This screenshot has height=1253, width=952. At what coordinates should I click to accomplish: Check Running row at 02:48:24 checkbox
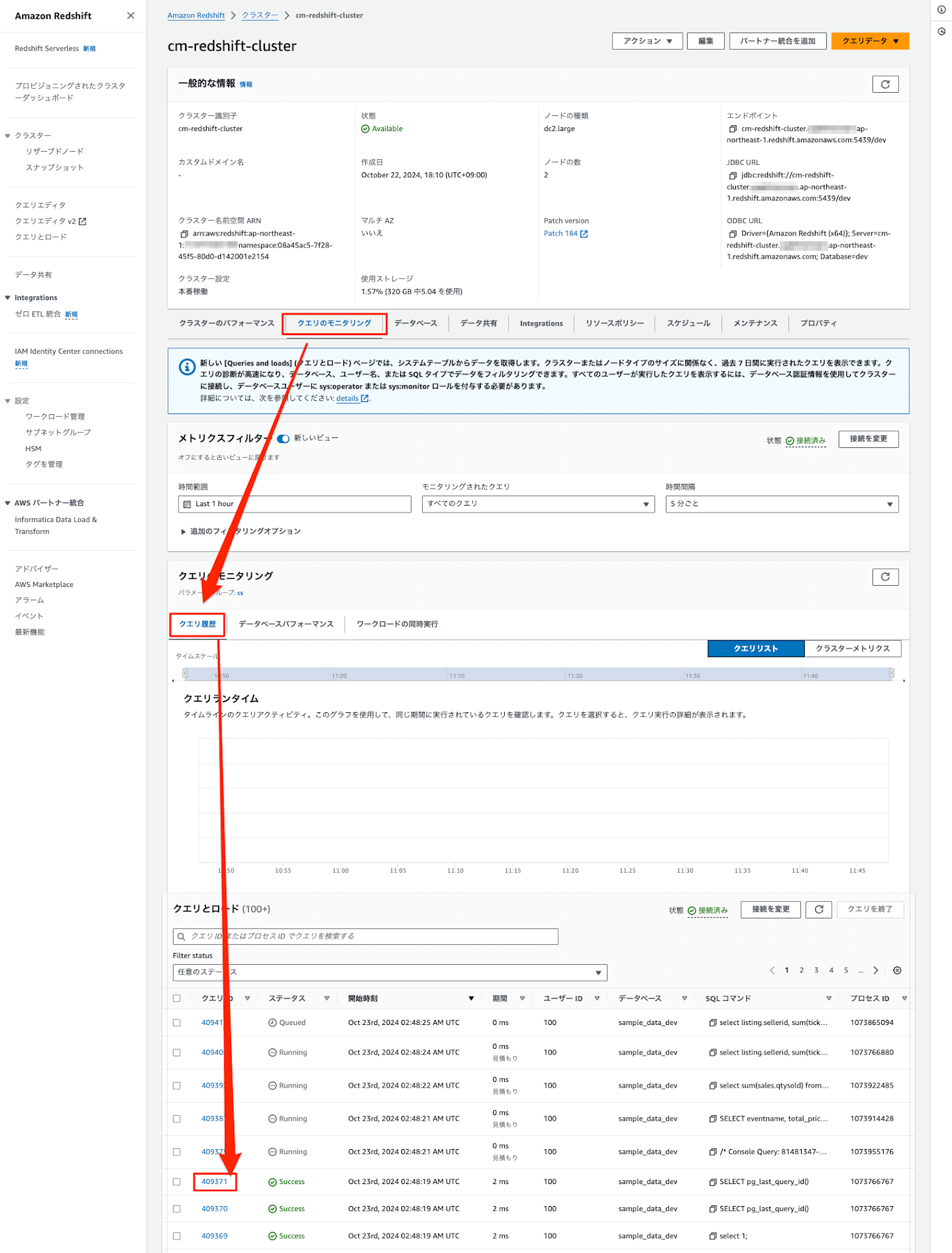pos(177,1053)
